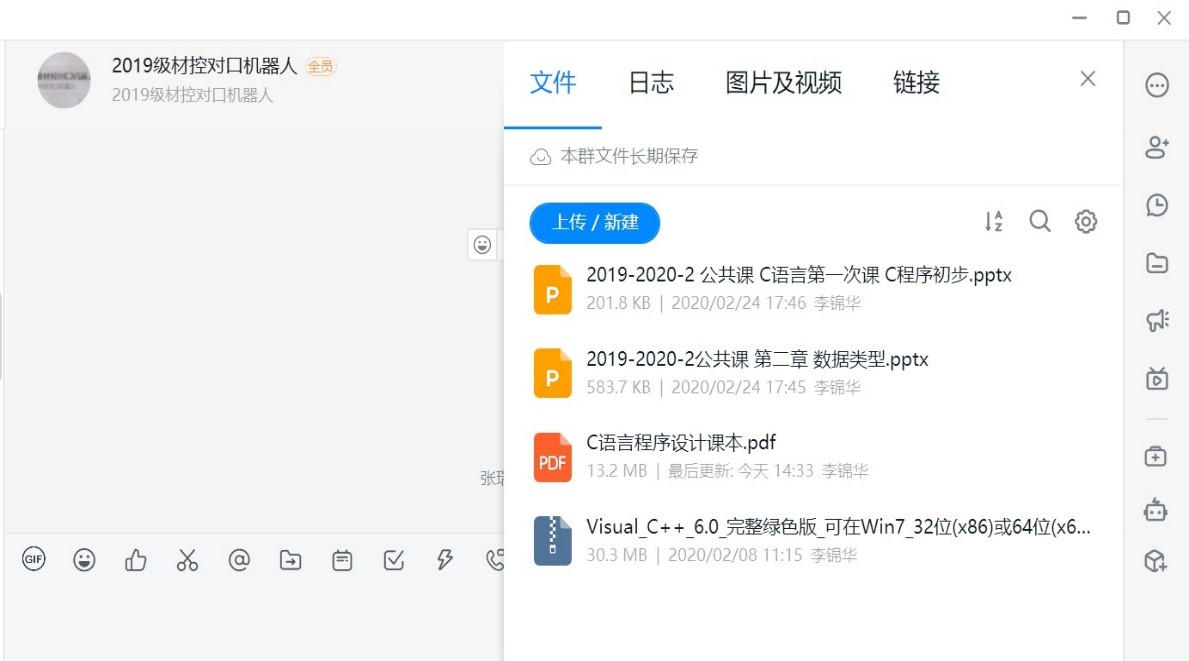Switch to the 日志 tab
Viewport: 1189px width, 661px height.
(651, 83)
